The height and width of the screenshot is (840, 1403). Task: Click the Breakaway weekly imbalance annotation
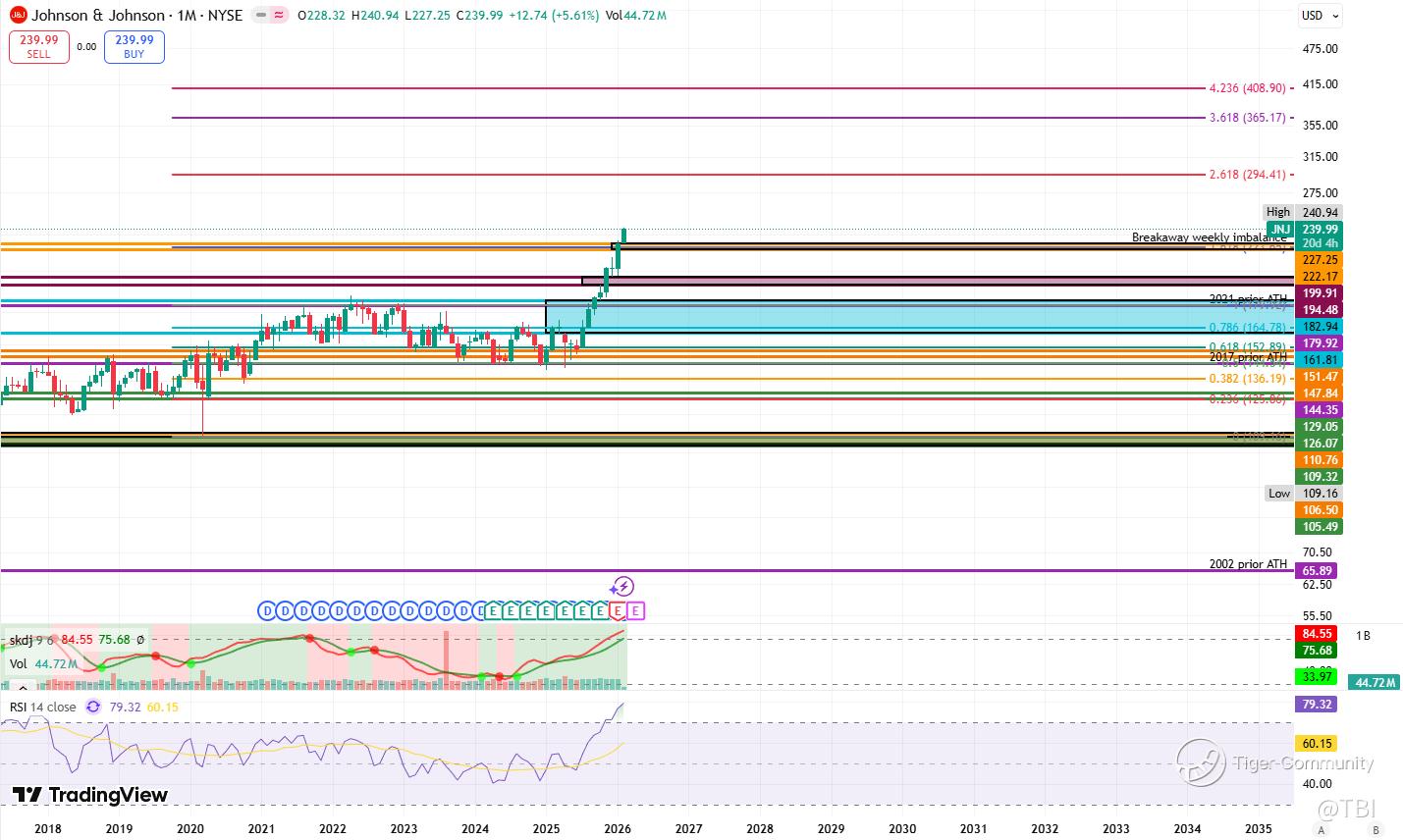tap(1209, 237)
